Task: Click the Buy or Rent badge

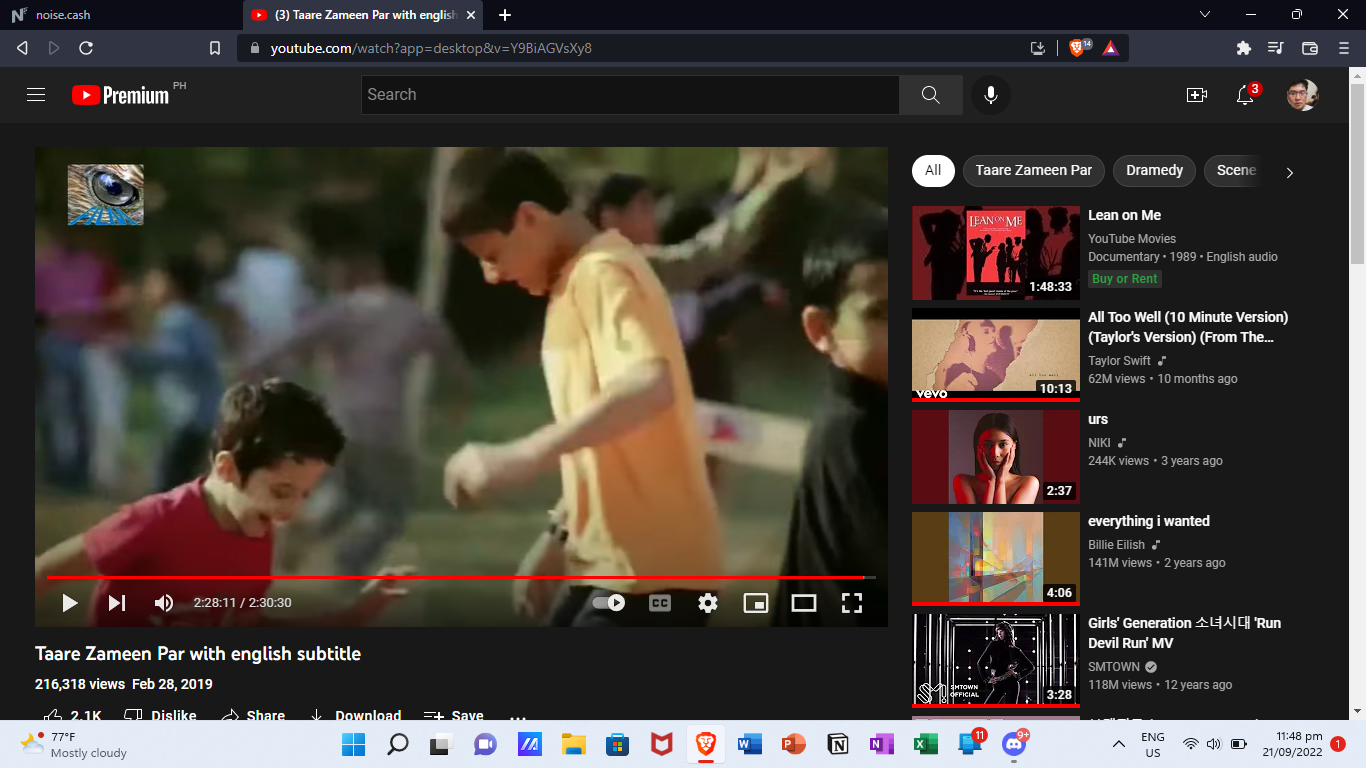Action: click(1125, 279)
